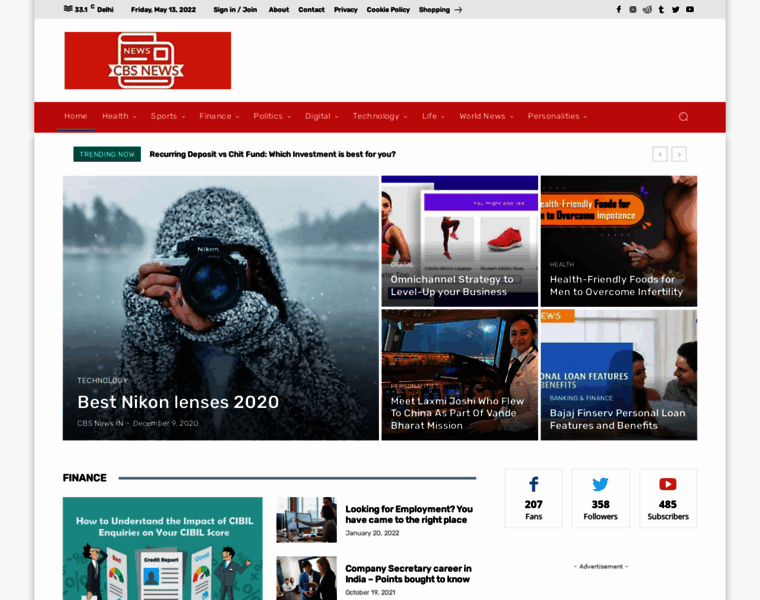Go to the Home menu item
The width and height of the screenshot is (760, 600).
[76, 116]
